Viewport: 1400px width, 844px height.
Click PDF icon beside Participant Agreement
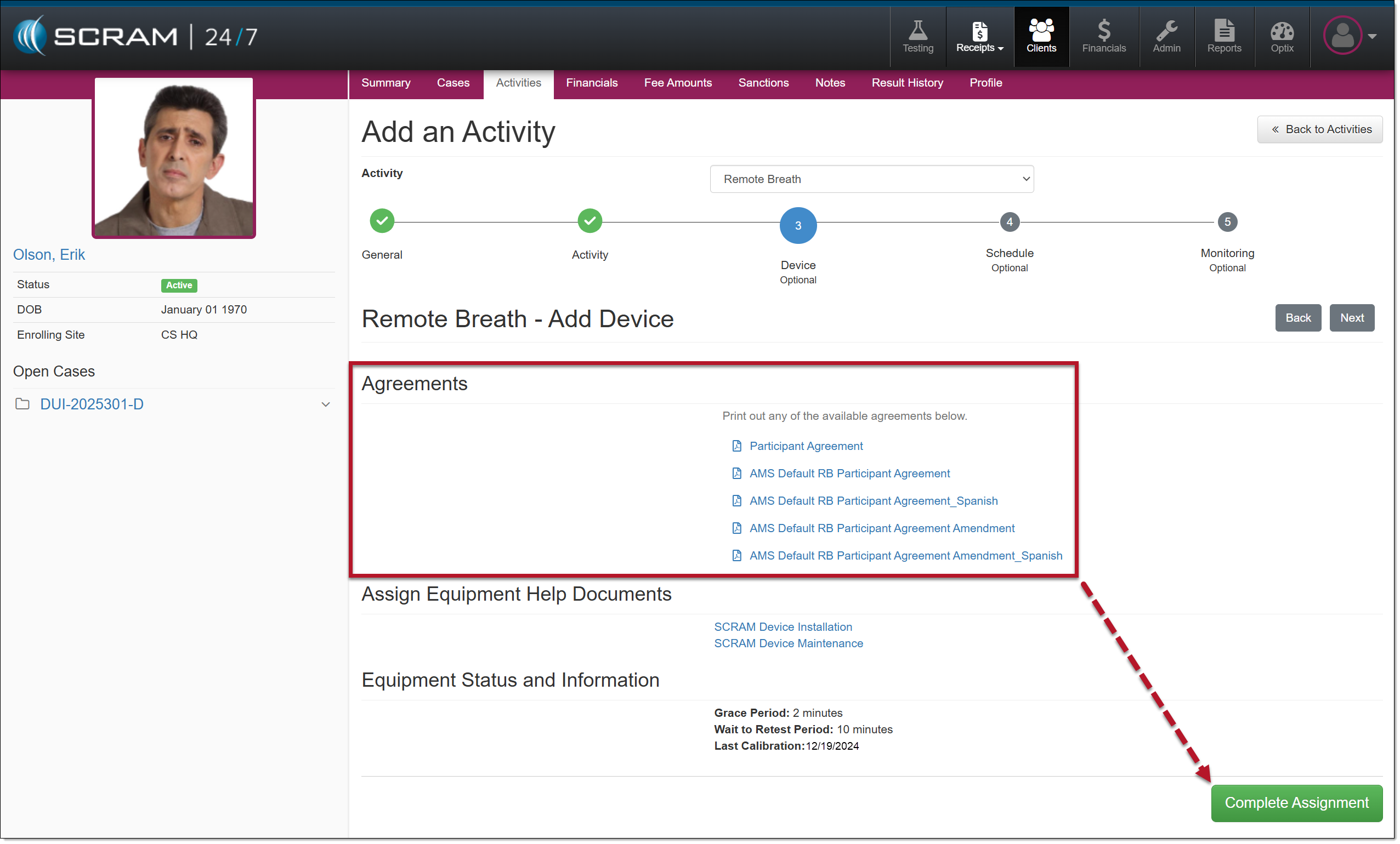(737, 446)
